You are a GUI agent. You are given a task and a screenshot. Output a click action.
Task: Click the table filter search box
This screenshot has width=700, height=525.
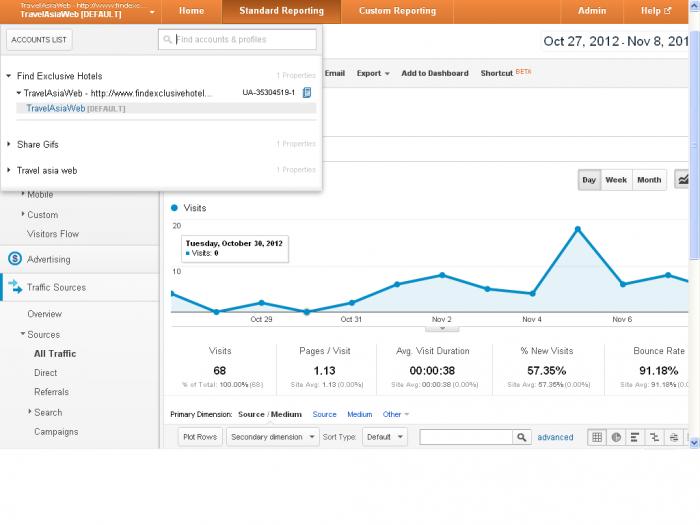[x=466, y=437]
